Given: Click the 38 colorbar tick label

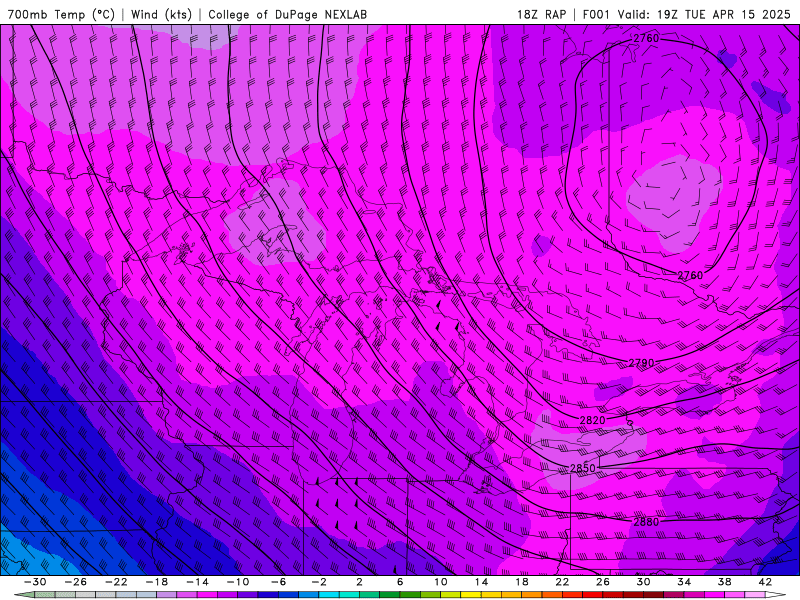Looking at the screenshot, I should coord(724,582).
